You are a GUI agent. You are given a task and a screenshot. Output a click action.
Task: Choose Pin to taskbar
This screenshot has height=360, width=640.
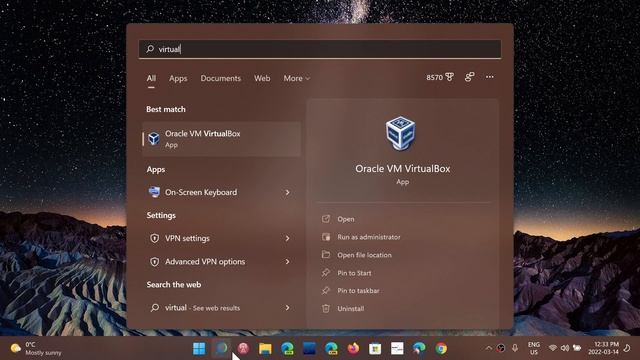(358, 291)
